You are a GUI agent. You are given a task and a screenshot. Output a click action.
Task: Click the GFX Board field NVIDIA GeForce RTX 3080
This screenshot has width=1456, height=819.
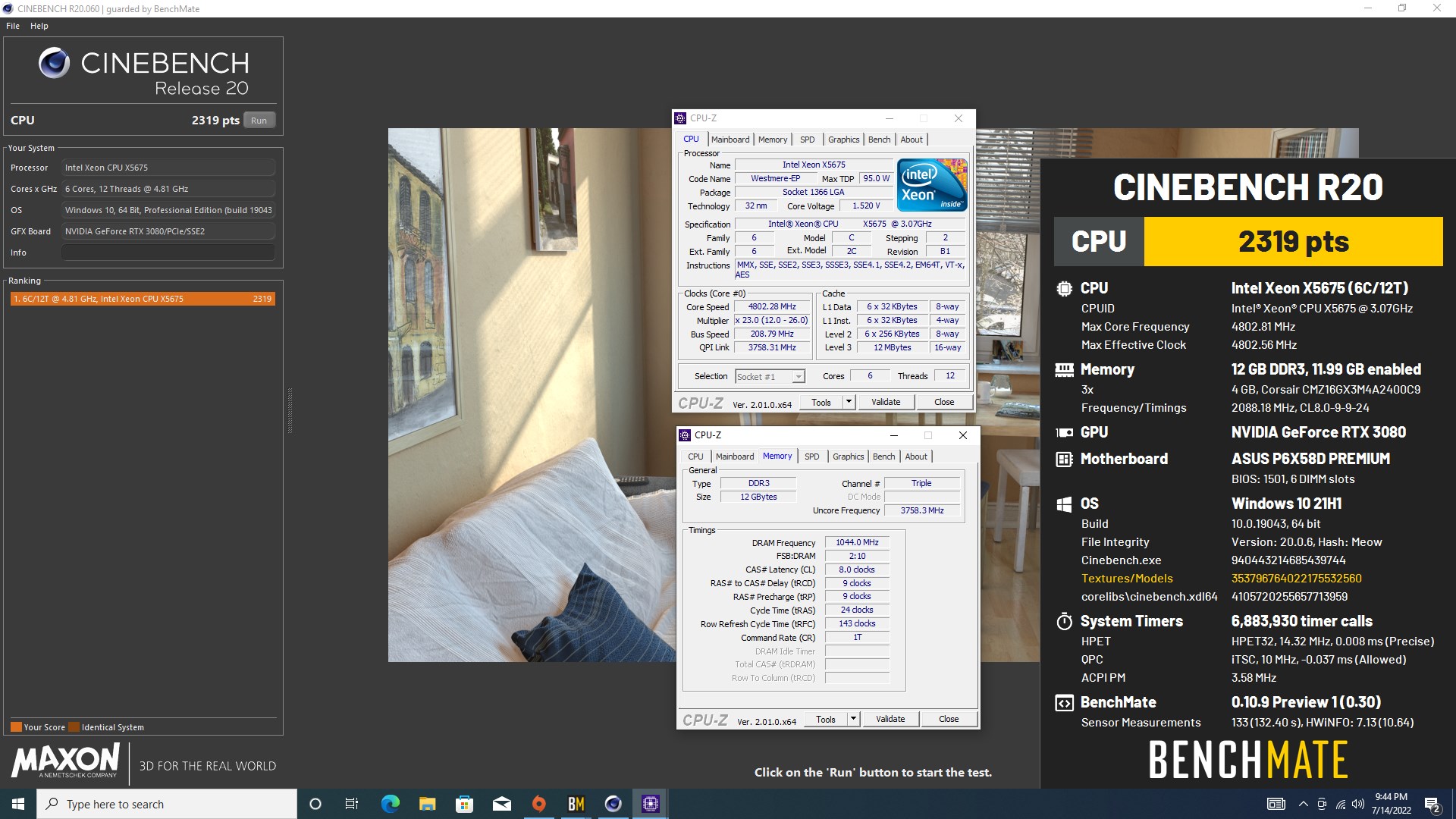click(x=168, y=231)
